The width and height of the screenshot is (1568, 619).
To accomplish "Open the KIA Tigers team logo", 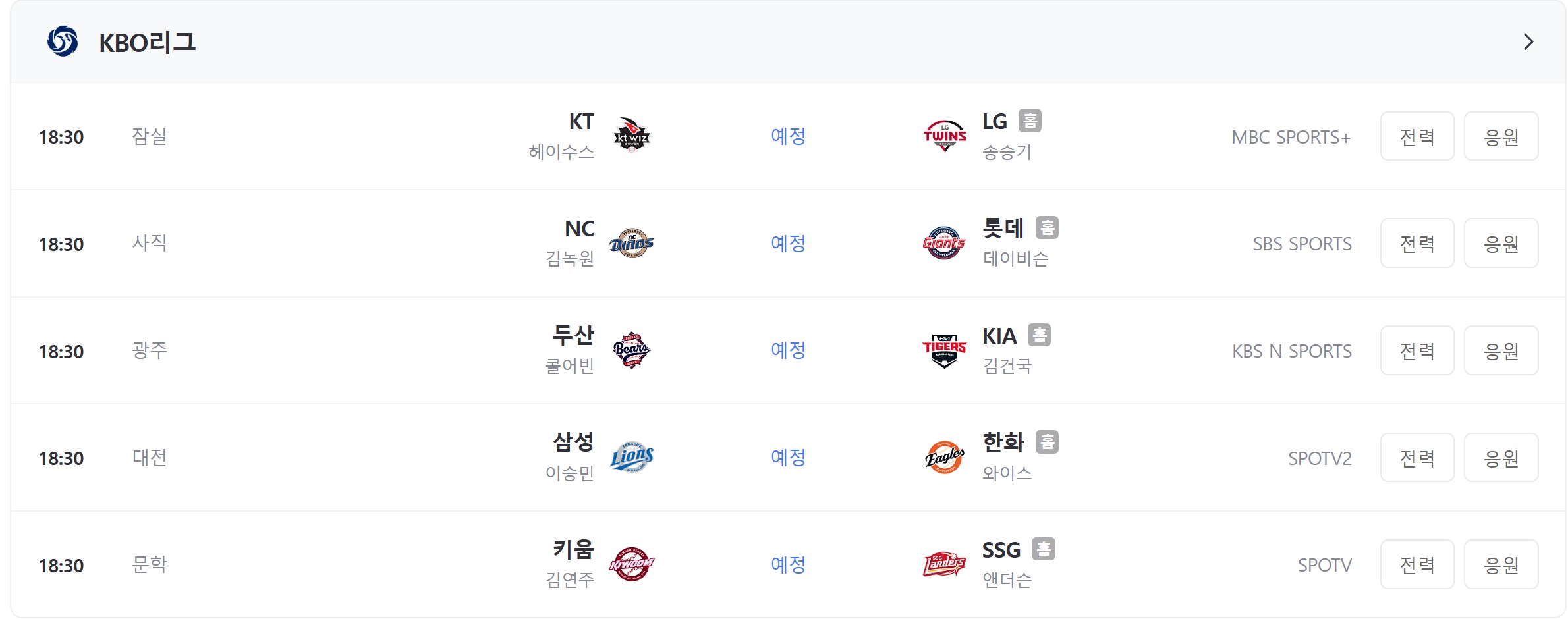I will coord(945,350).
